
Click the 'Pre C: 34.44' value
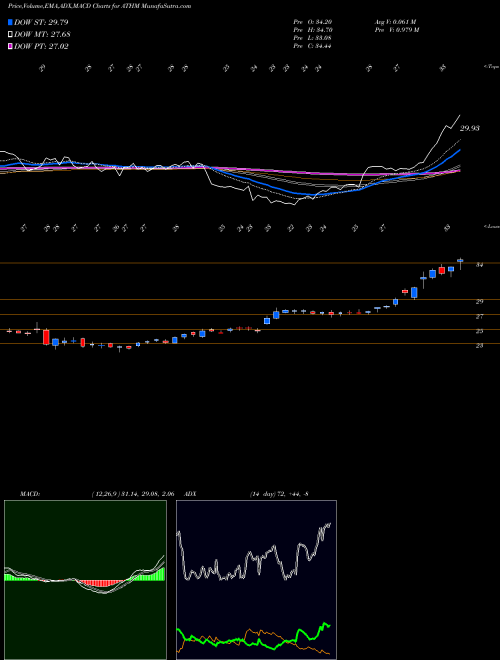pyautogui.click(x=313, y=46)
